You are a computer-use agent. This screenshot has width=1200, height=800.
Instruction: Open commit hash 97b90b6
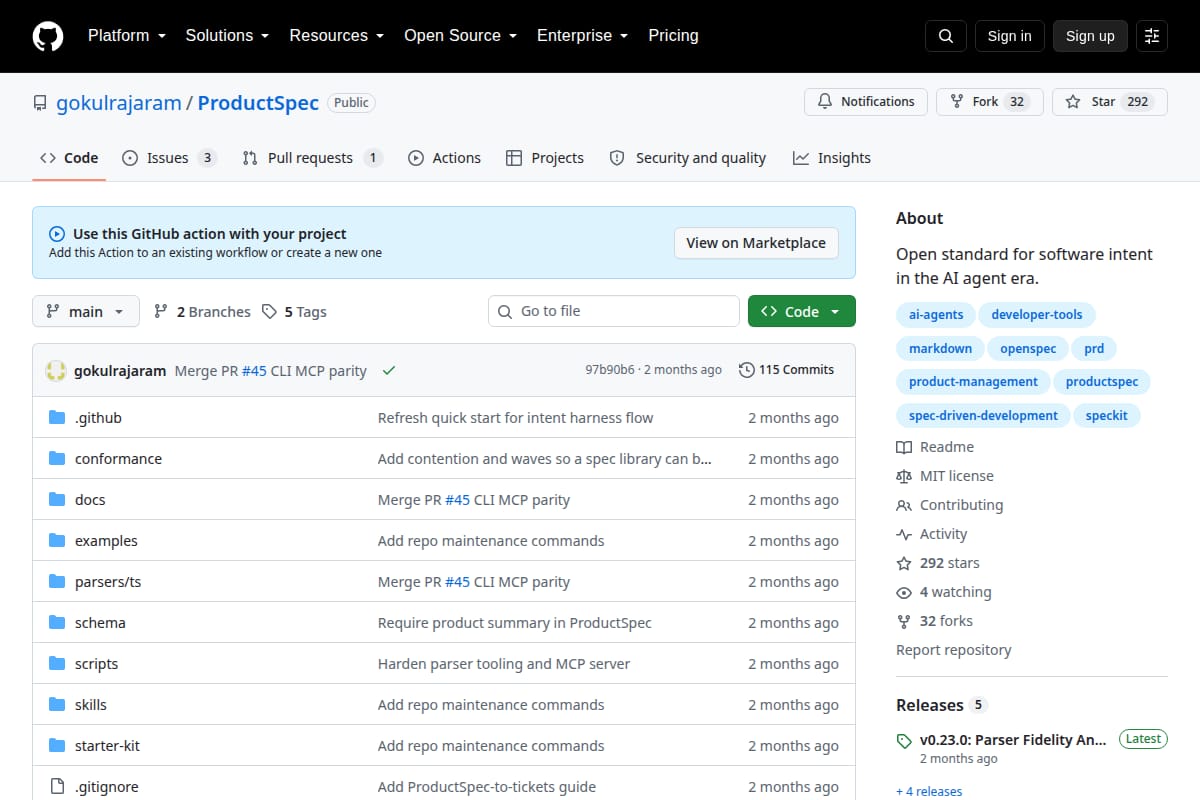pyautogui.click(x=609, y=370)
